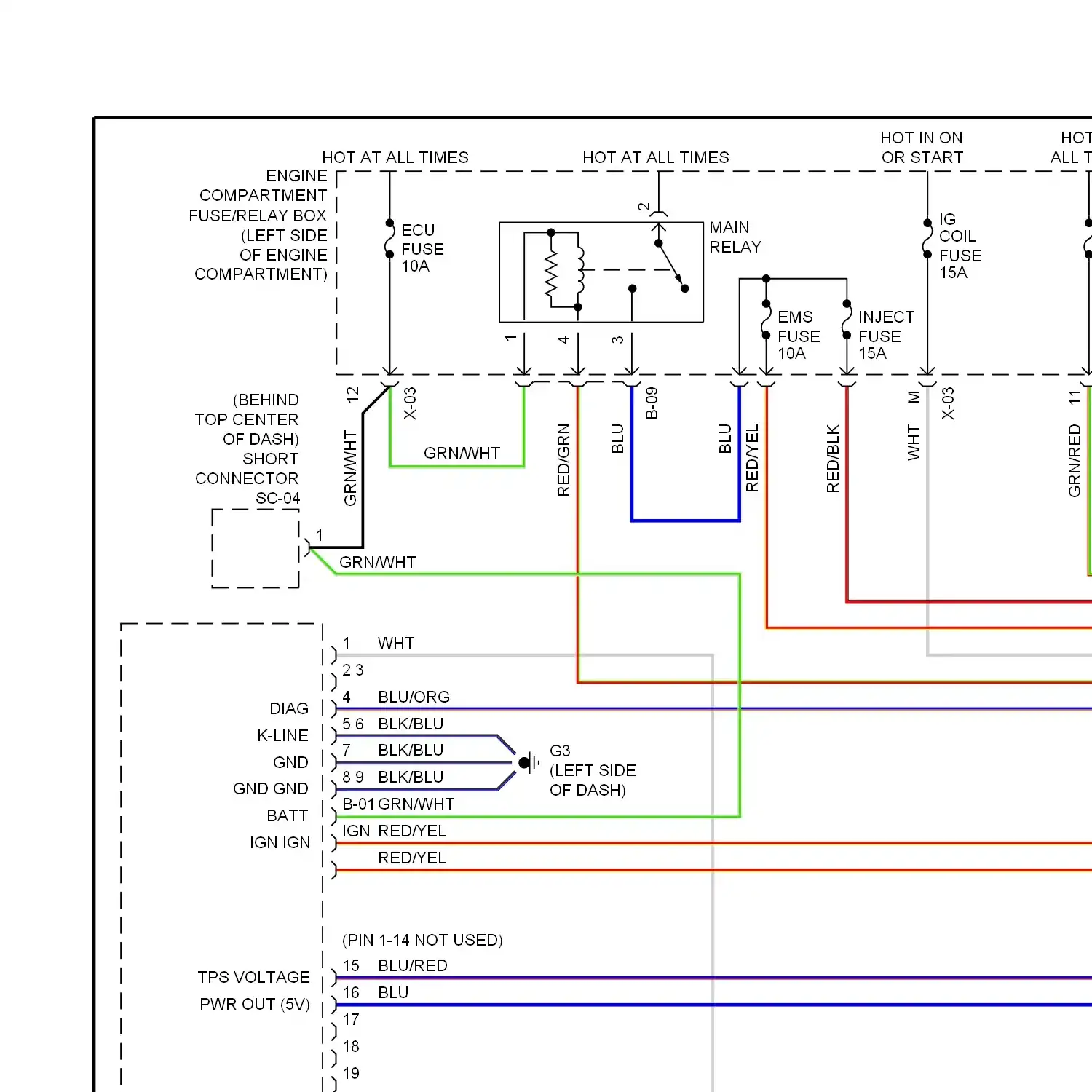1092x1092 pixels.
Task: Click the 'B-09' connector label
Action: (x=652, y=403)
